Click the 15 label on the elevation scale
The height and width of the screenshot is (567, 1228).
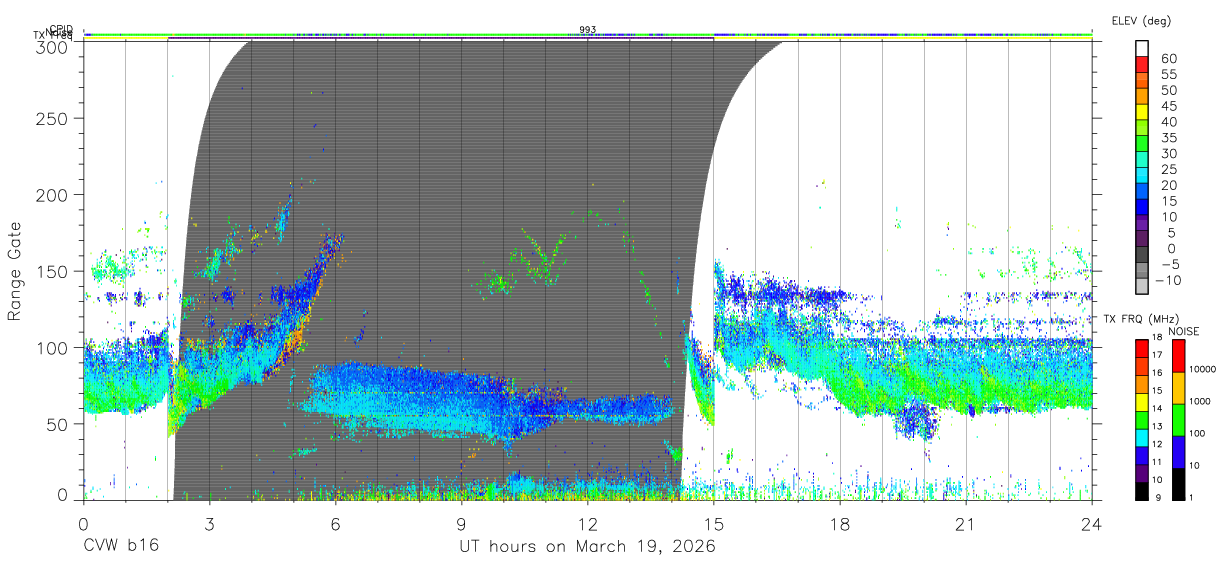click(1168, 201)
